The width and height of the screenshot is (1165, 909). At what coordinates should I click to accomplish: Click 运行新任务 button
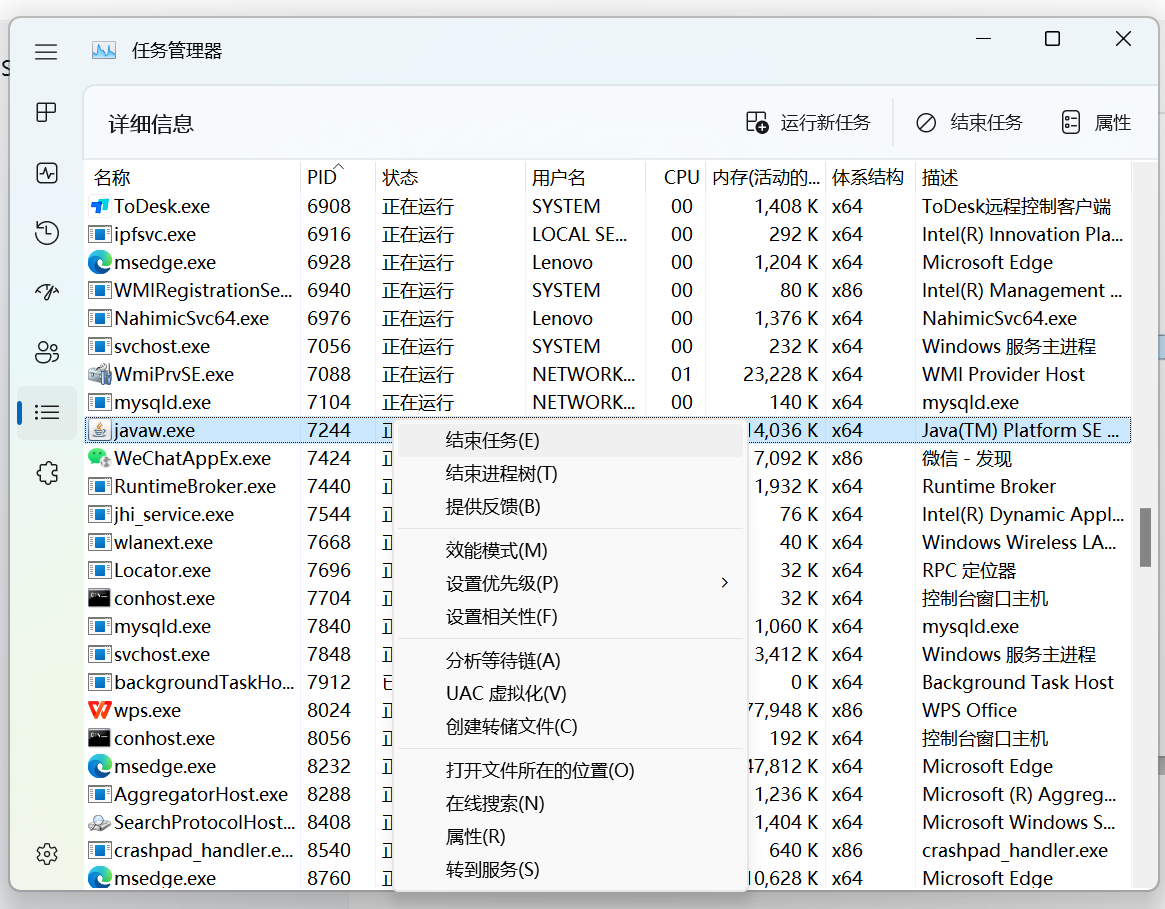[808, 123]
